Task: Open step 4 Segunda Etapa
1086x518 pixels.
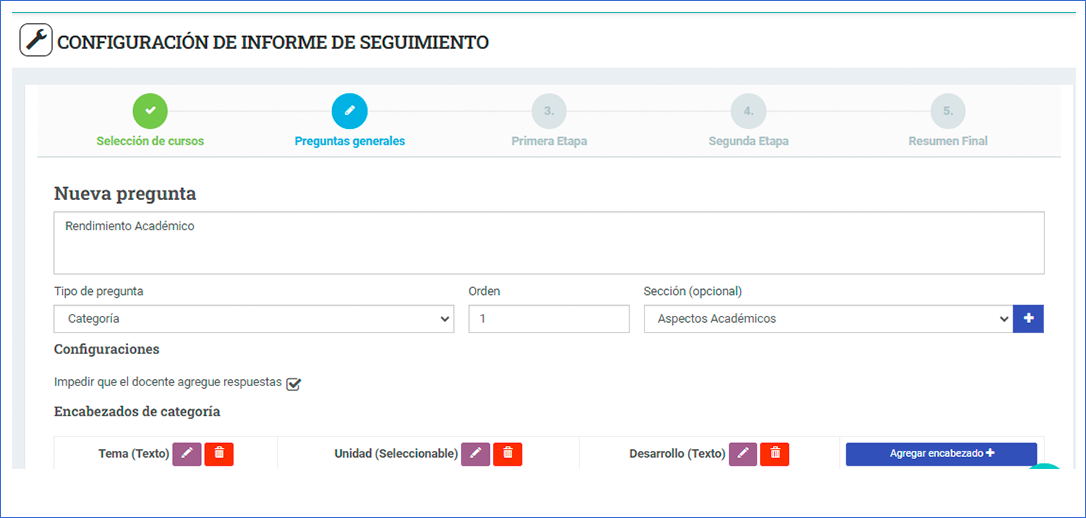Action: pyautogui.click(x=748, y=111)
